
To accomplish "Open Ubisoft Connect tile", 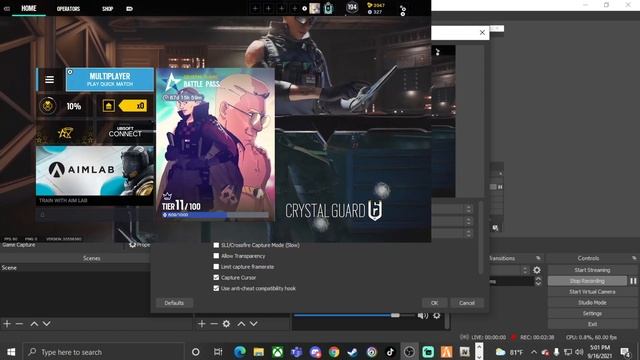I will [x=125, y=132].
